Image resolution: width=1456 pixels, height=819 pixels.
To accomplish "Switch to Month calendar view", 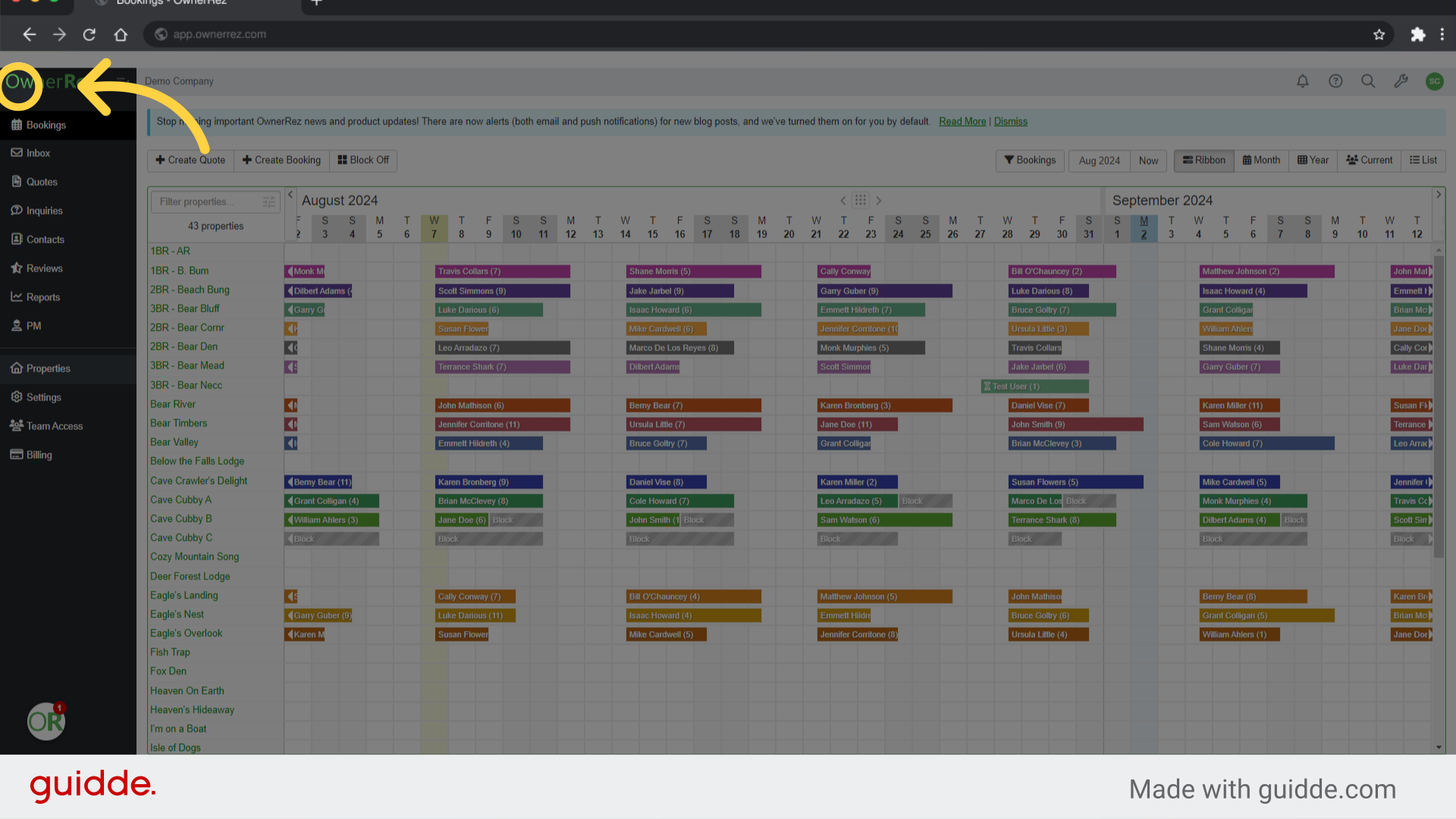I will [1261, 160].
